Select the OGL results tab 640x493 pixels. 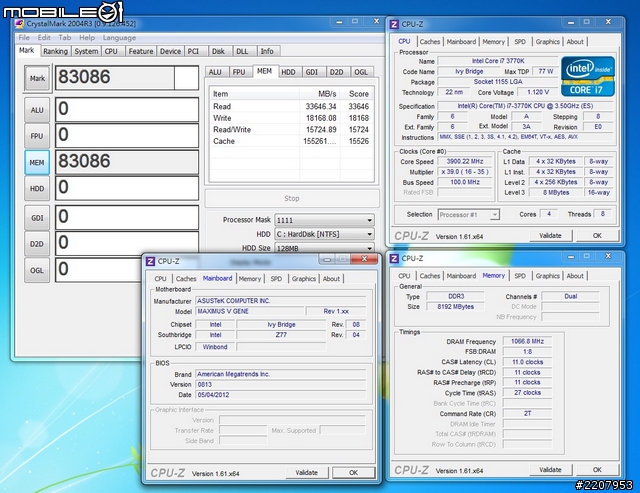(361, 72)
